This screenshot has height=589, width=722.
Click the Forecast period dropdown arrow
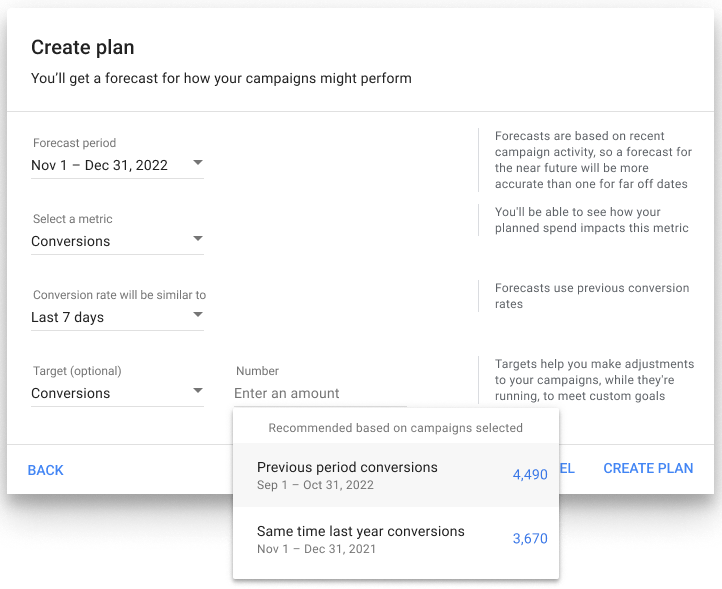197,163
